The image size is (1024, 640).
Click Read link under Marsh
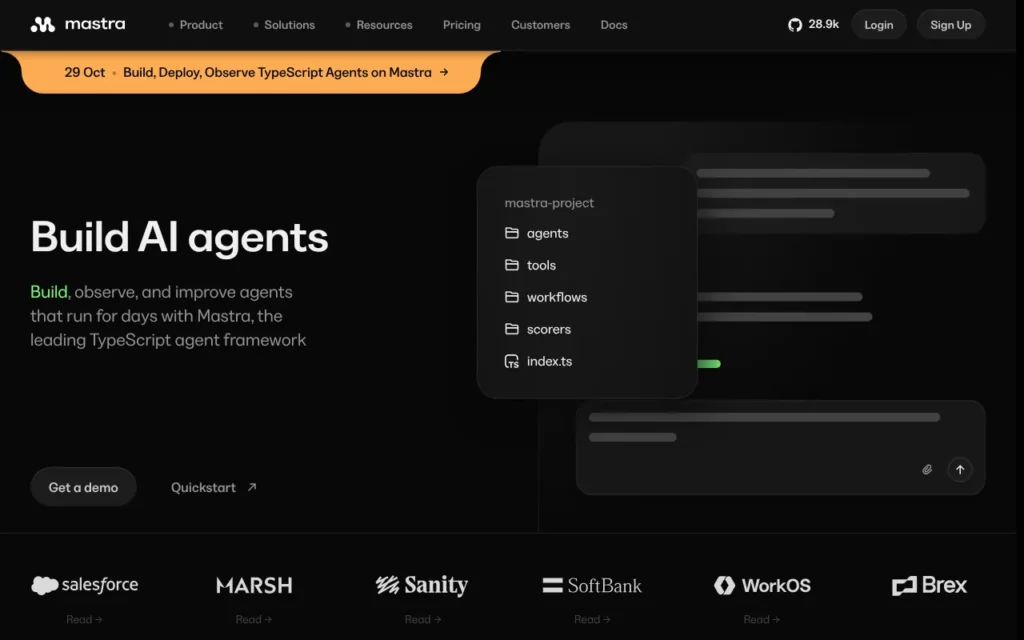coord(253,619)
